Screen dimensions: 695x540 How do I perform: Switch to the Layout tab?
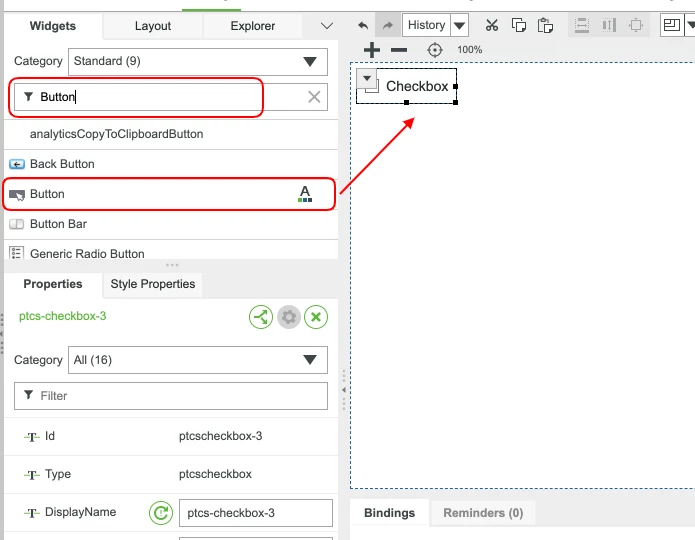click(152, 26)
